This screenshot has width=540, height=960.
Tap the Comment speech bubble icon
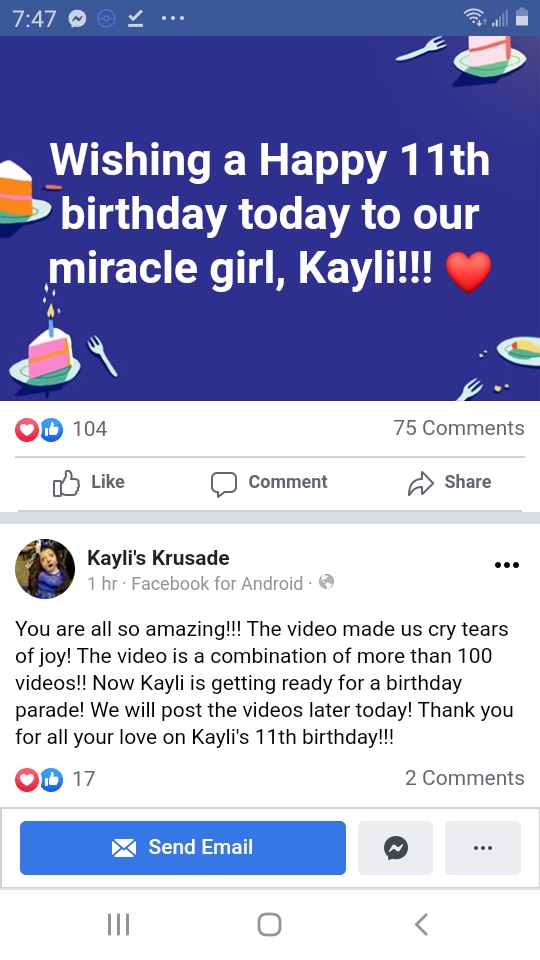[223, 484]
